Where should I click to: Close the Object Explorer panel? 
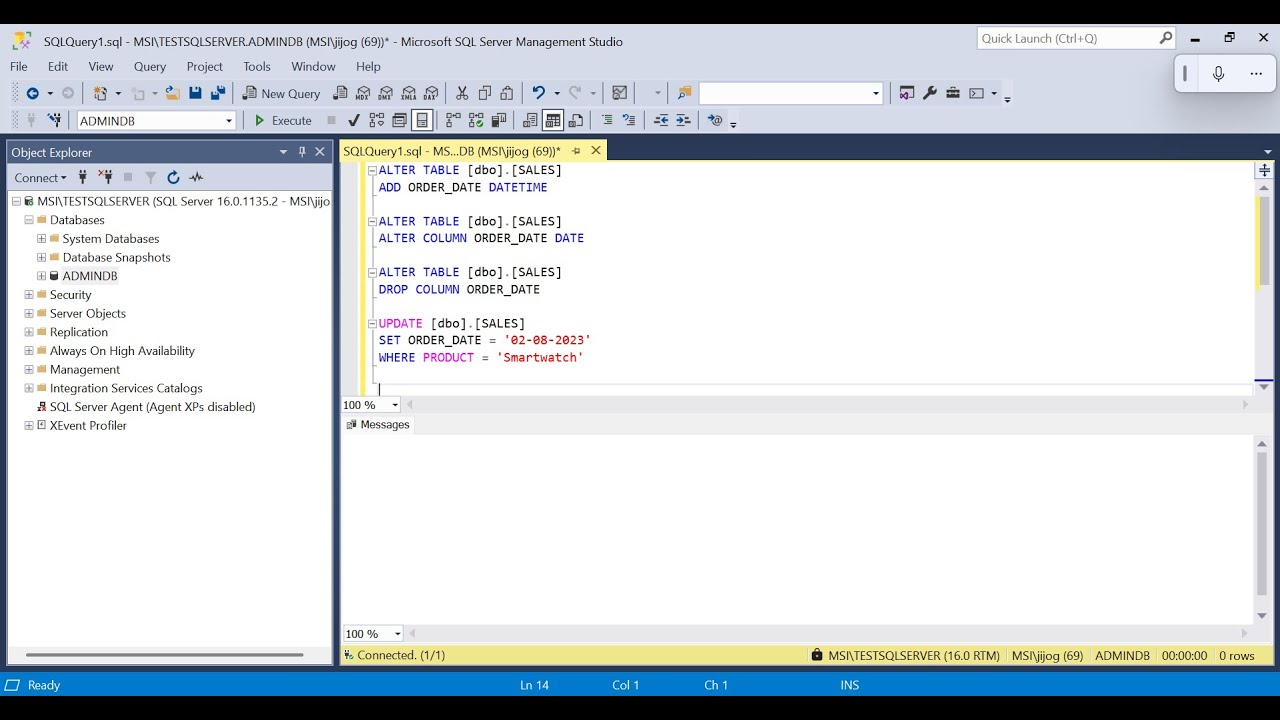320,152
